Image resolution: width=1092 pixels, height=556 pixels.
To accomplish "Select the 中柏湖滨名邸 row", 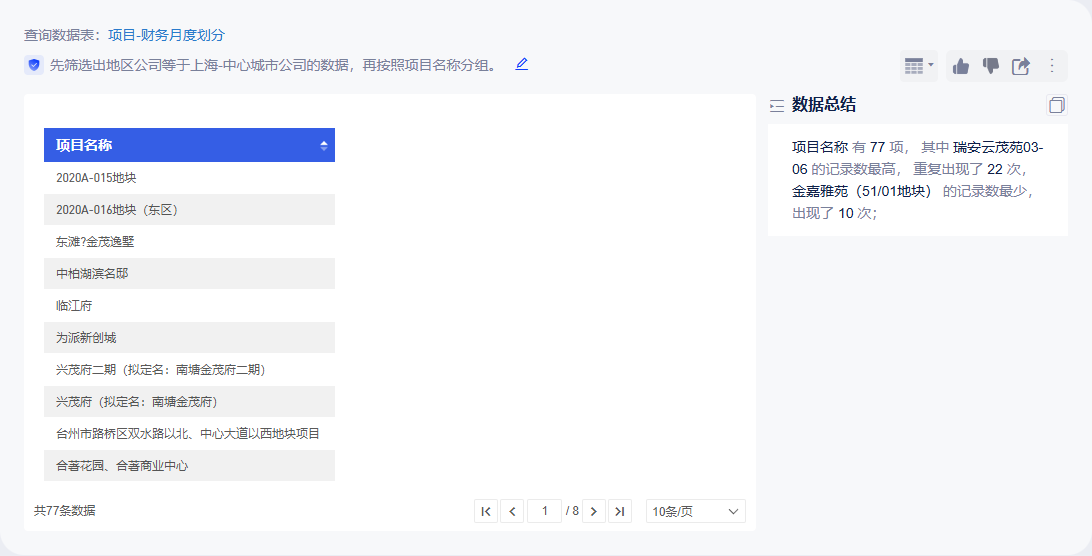I will [x=189, y=274].
